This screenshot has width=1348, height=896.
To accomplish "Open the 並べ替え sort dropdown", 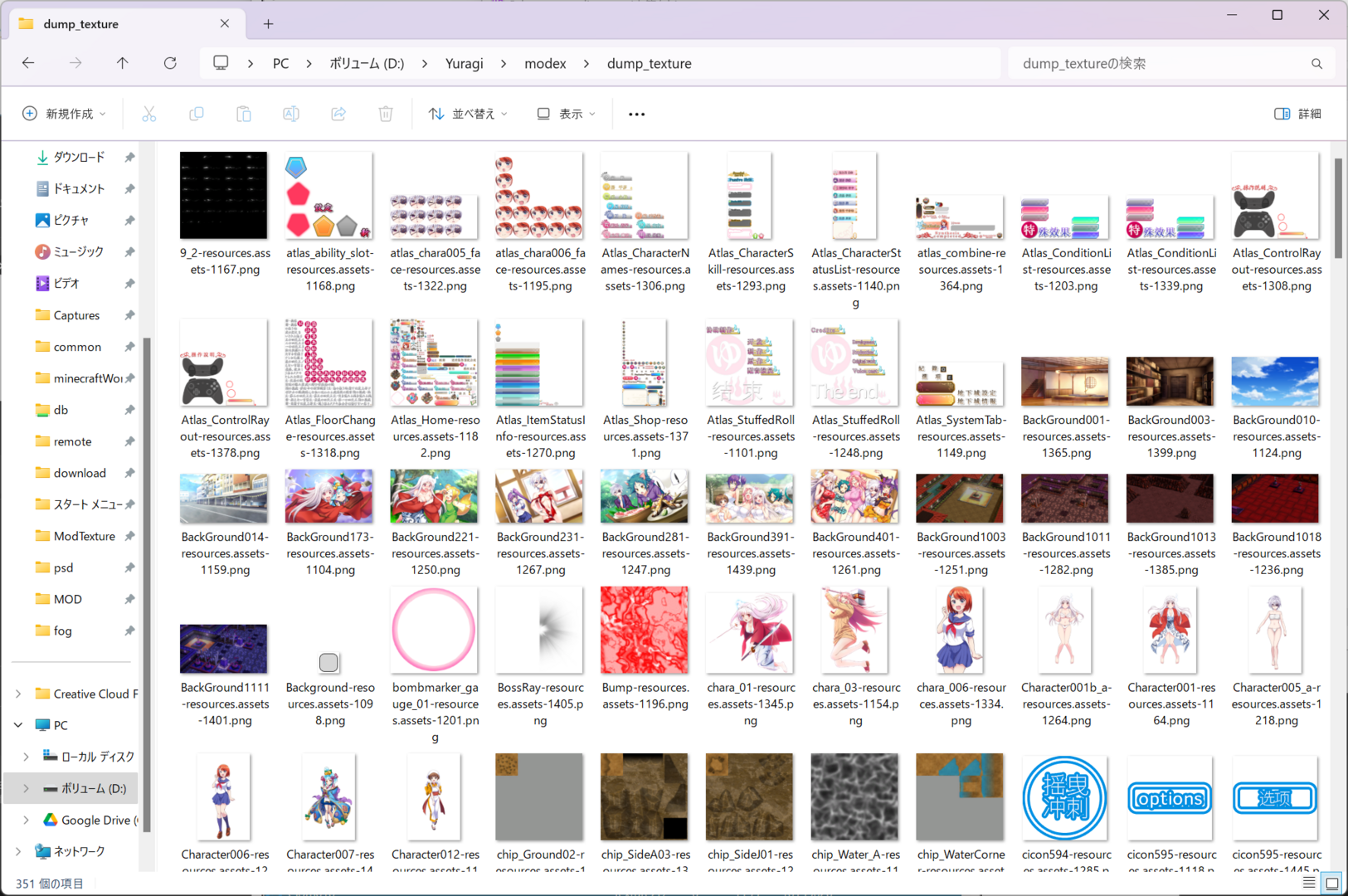I will coord(468,114).
